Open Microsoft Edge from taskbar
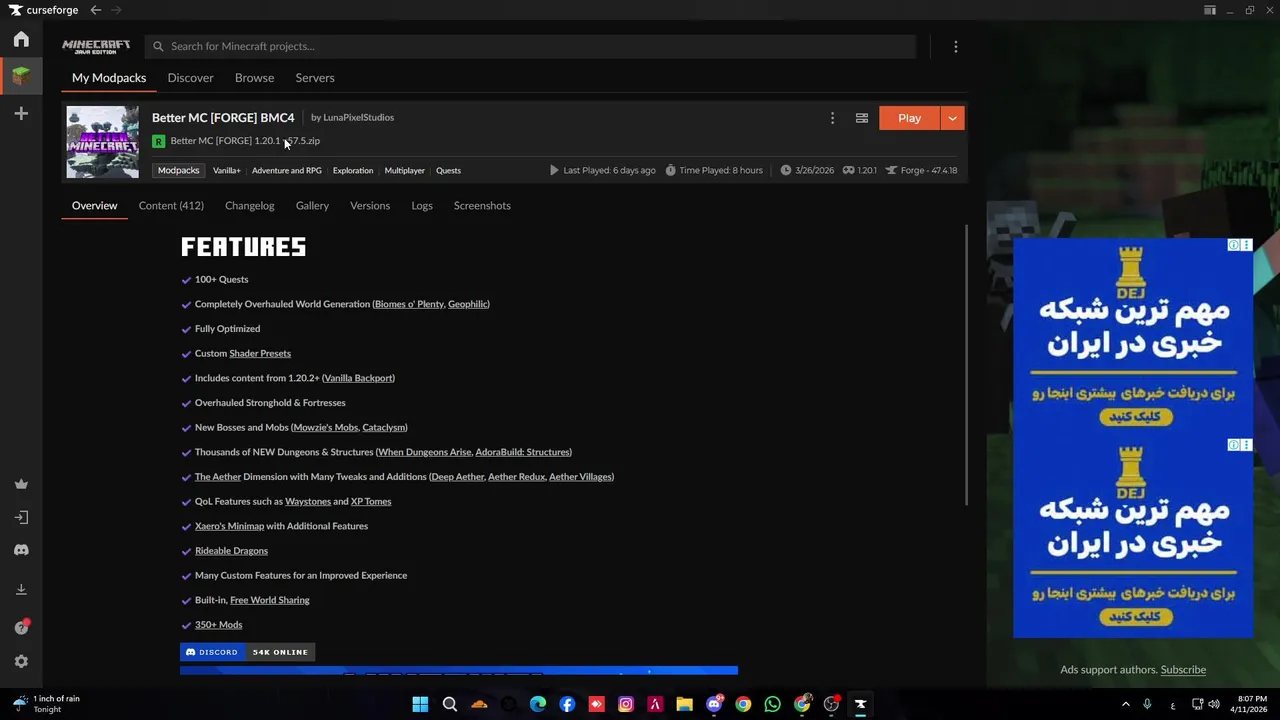Viewport: 1280px width, 720px height. pyautogui.click(x=538, y=704)
